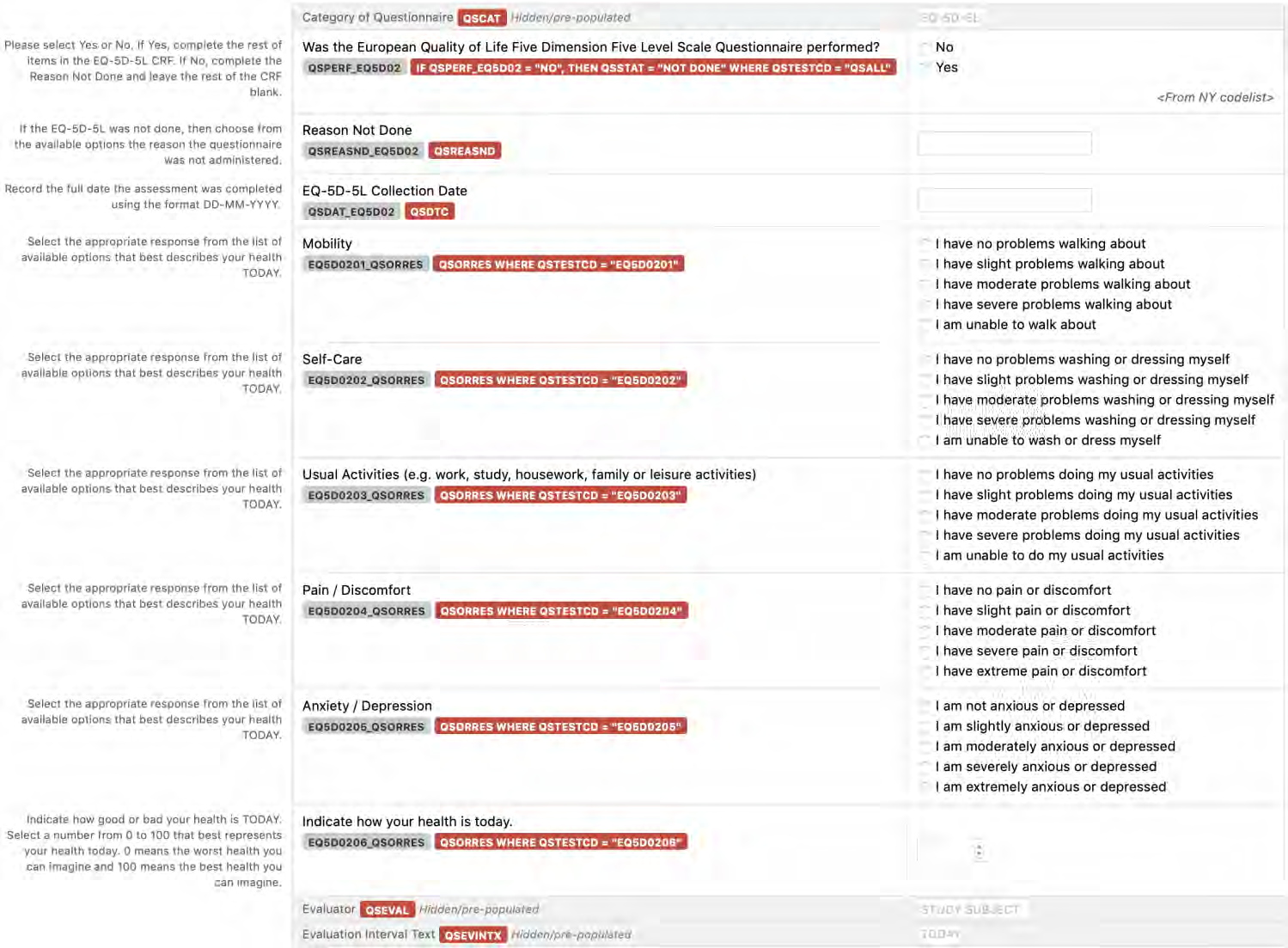Click the Reason Not Done input field

click(x=1004, y=144)
